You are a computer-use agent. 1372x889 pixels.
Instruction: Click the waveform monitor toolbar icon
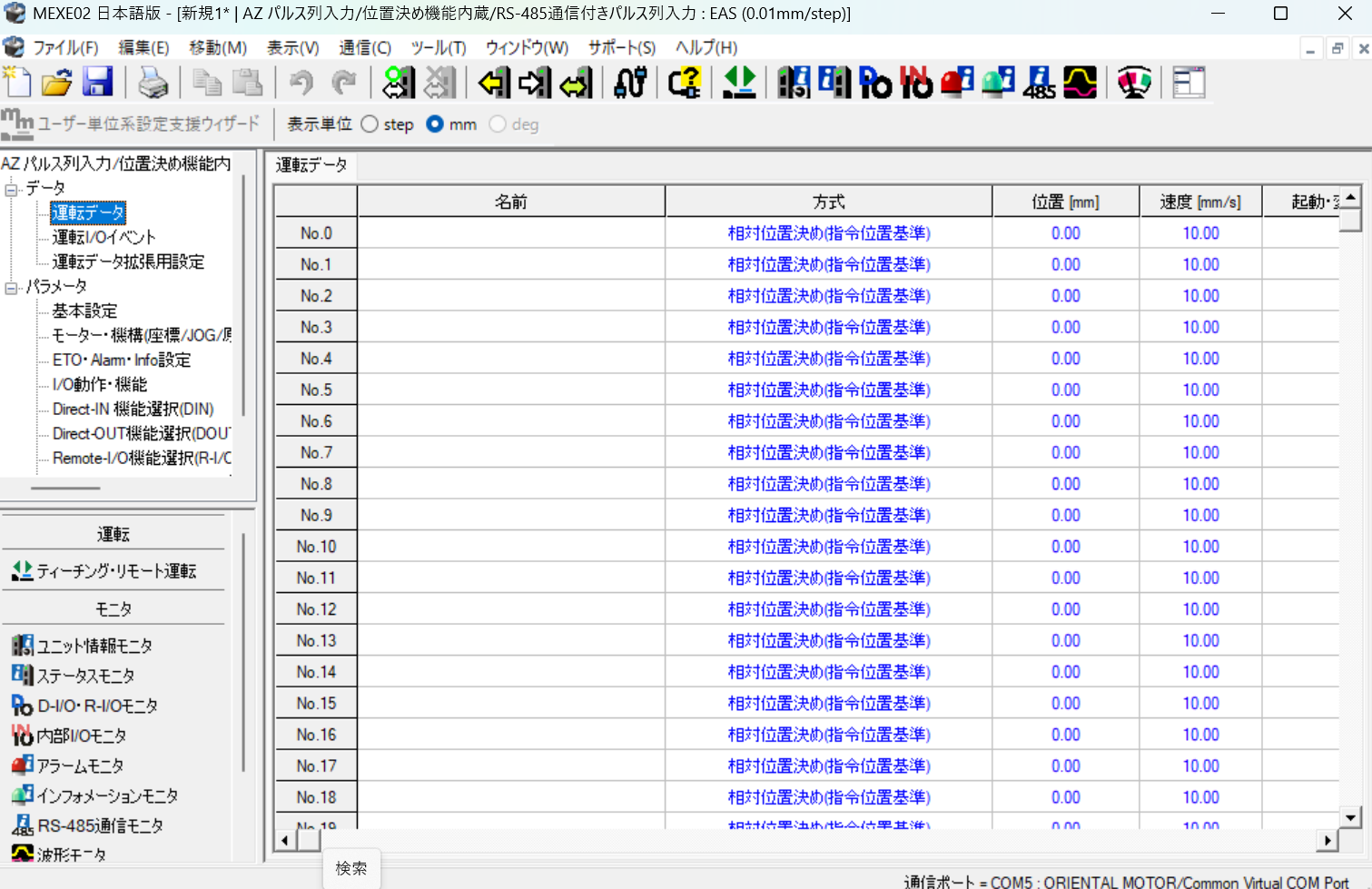click(x=1080, y=83)
